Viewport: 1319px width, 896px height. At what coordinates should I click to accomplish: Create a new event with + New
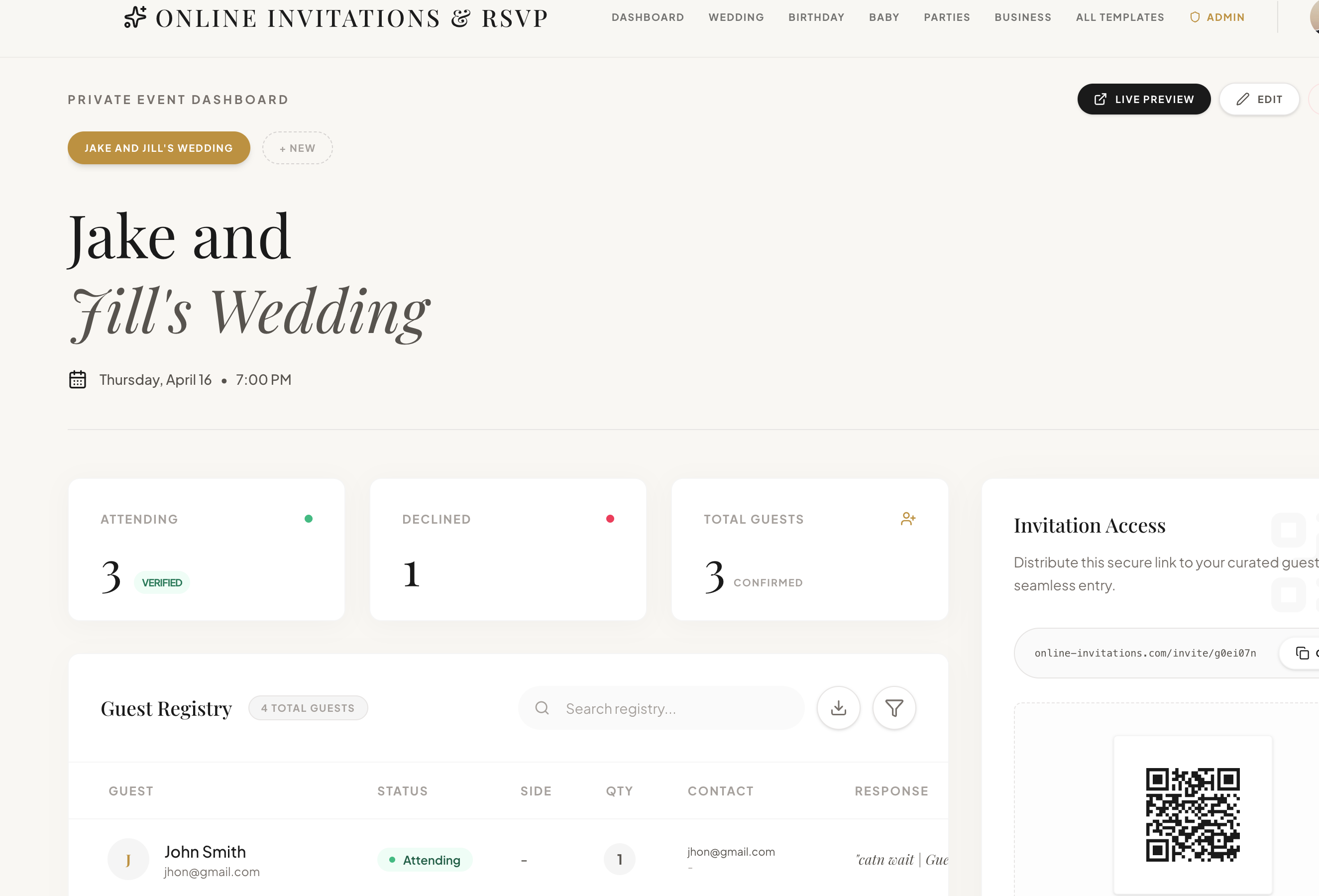pos(298,148)
